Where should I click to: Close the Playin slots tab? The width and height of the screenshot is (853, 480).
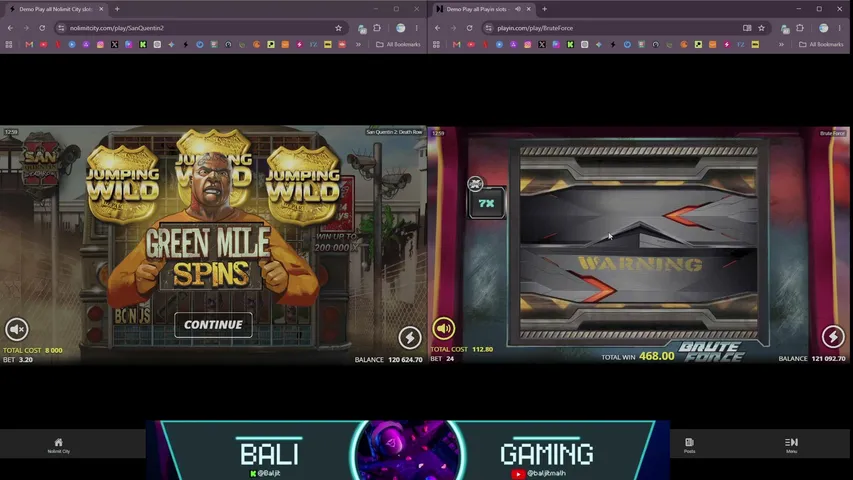[528, 9]
